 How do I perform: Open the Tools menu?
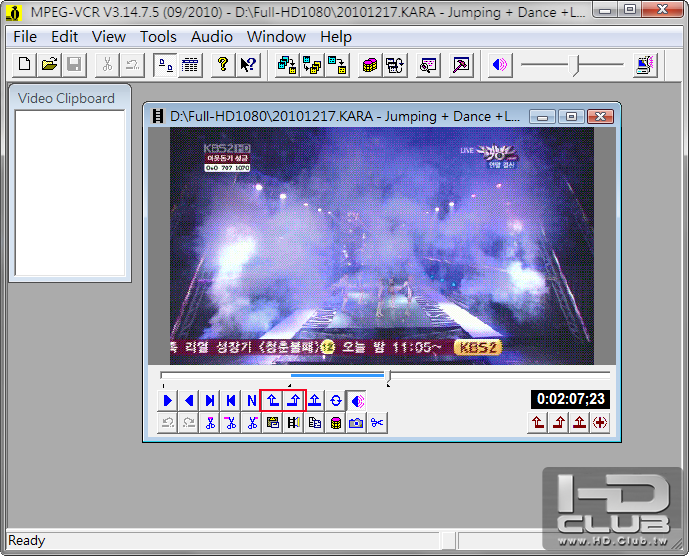pyautogui.click(x=158, y=37)
